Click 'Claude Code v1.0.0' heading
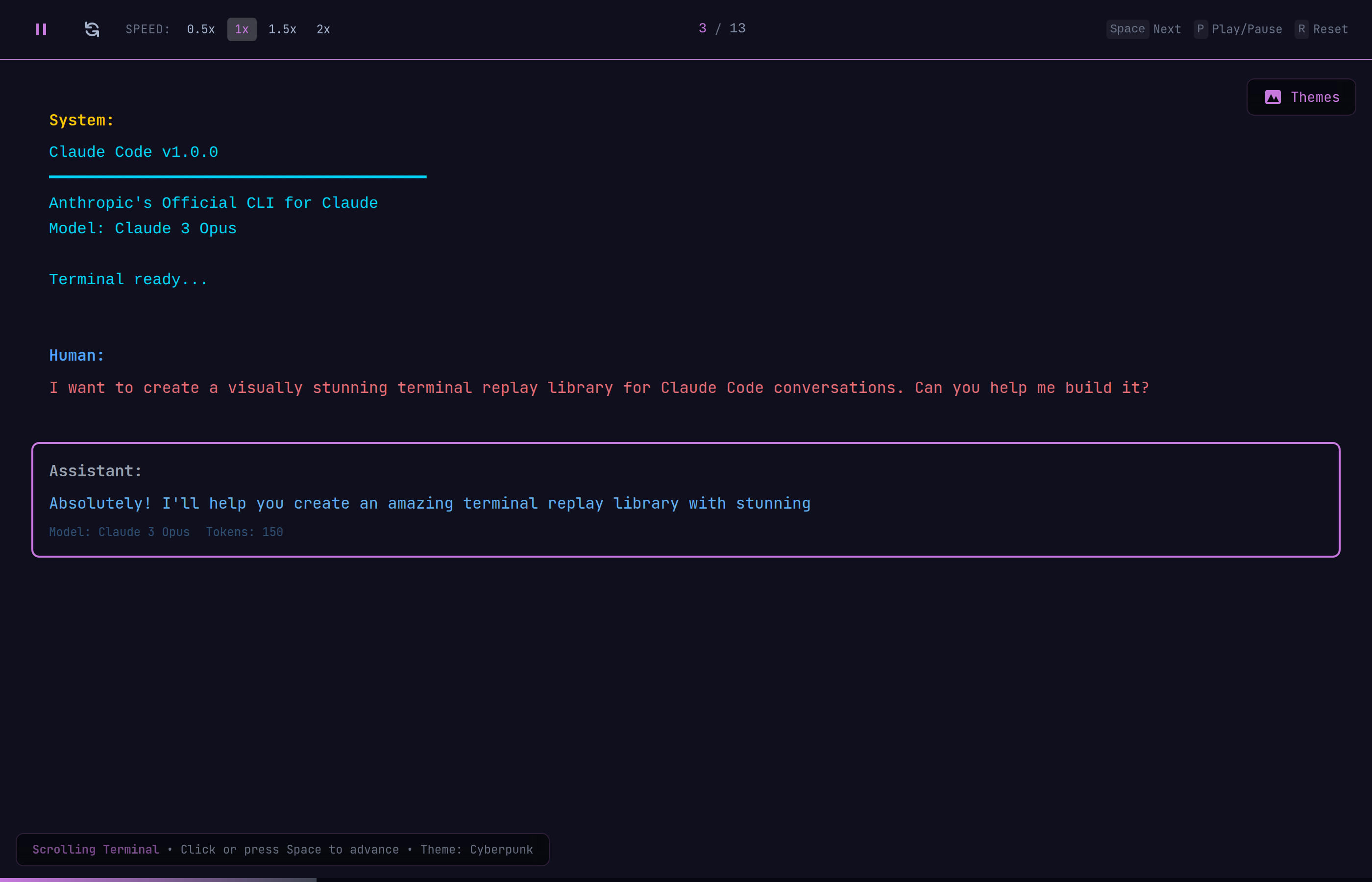Viewport: 1372px width, 882px height. tap(133, 152)
